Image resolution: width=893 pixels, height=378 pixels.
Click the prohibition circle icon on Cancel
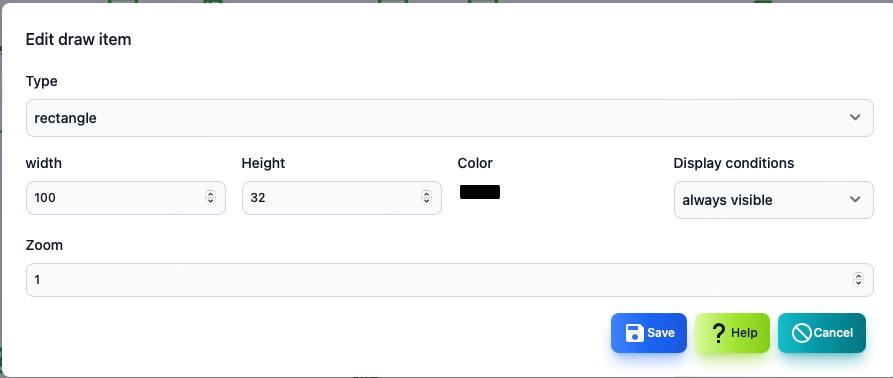[x=801, y=333]
